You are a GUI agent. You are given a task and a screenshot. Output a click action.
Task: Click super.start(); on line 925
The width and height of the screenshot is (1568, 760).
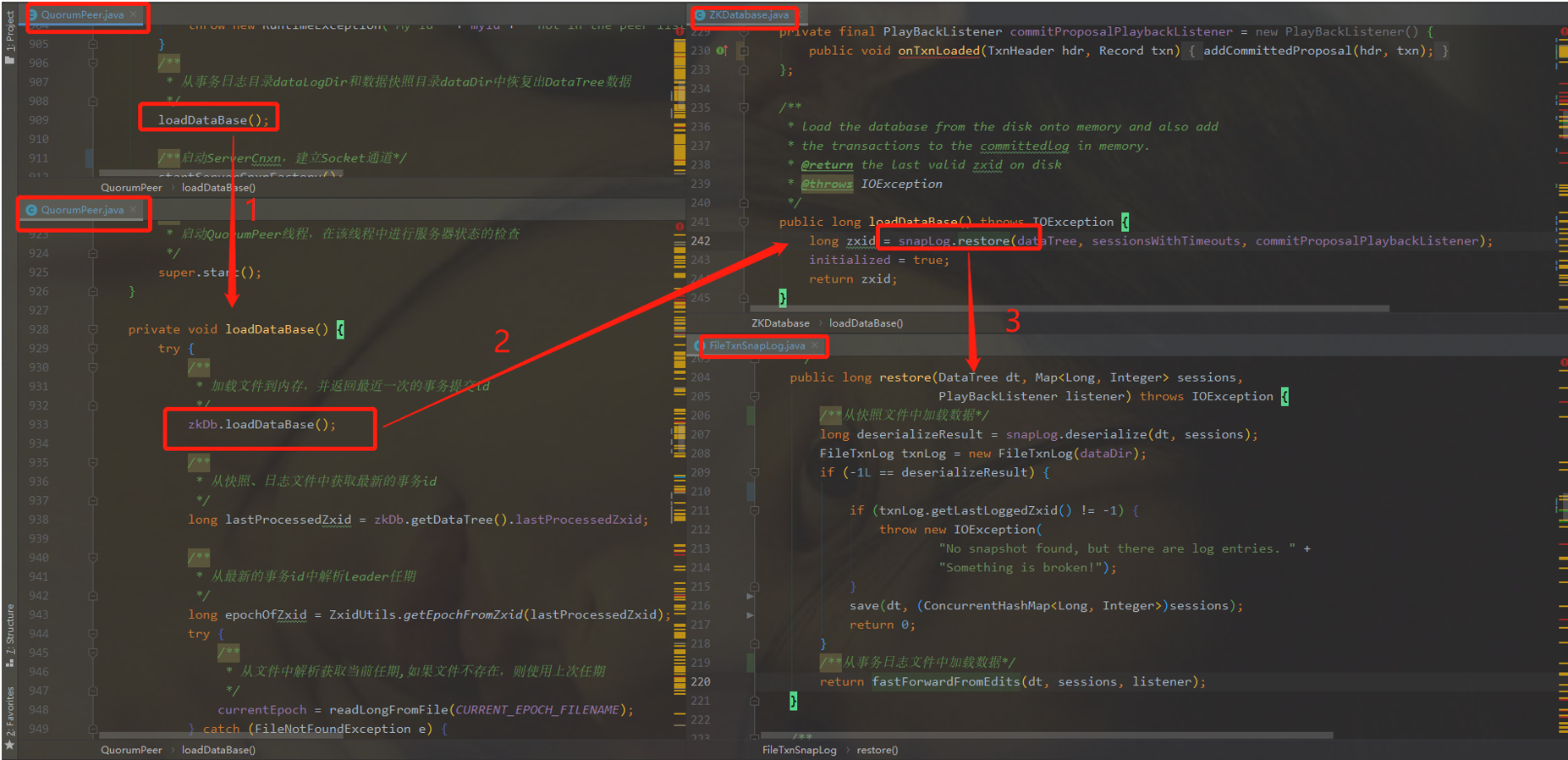tap(210, 273)
